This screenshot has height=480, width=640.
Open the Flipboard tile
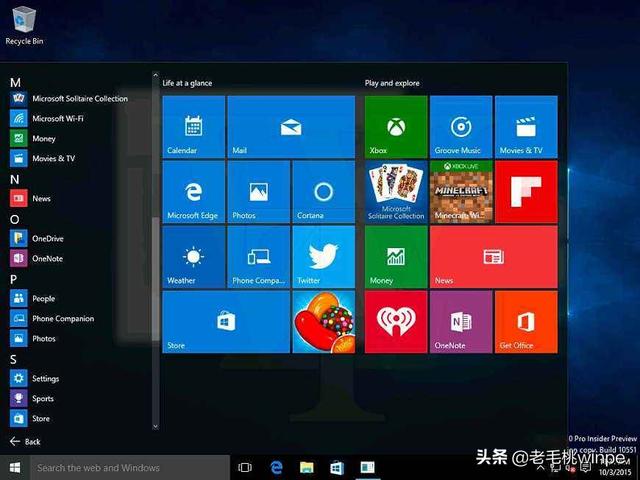(526, 192)
